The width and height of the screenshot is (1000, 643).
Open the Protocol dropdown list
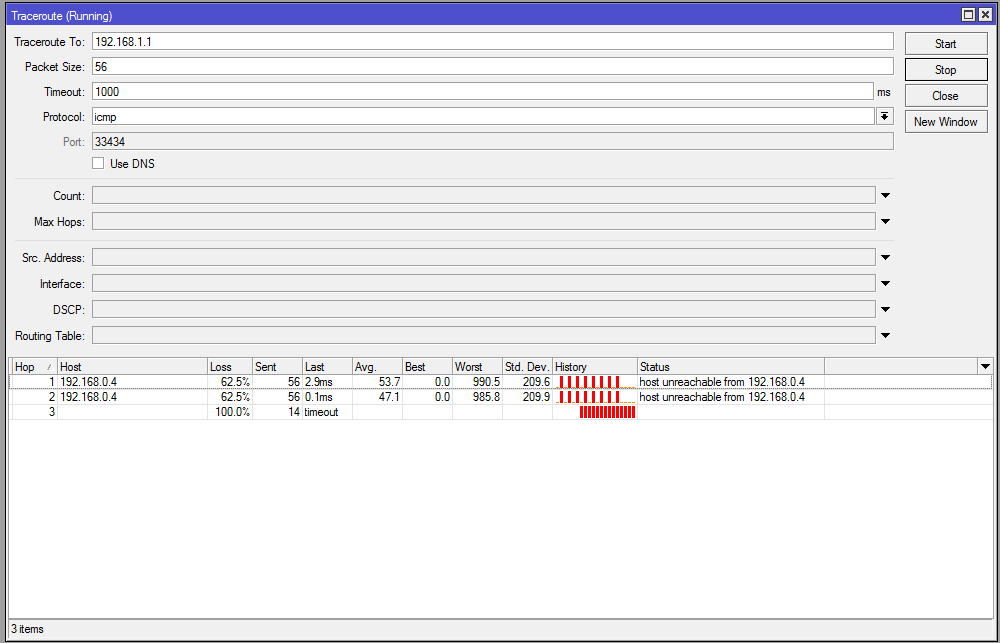point(885,117)
